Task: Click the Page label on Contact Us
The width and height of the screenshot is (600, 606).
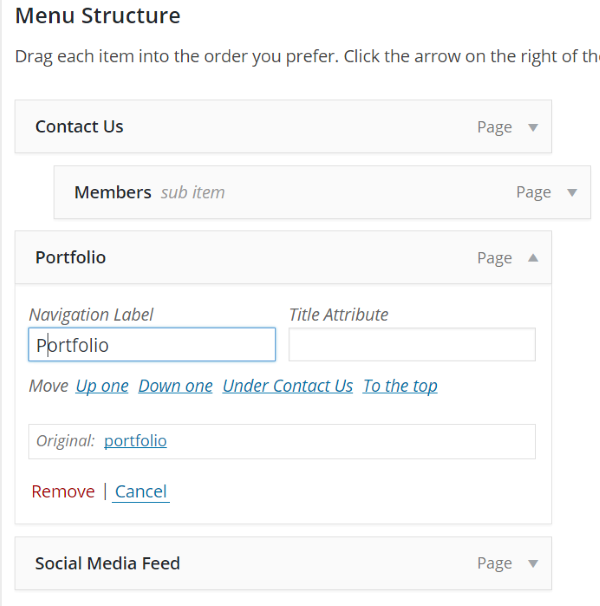Action: 494,127
